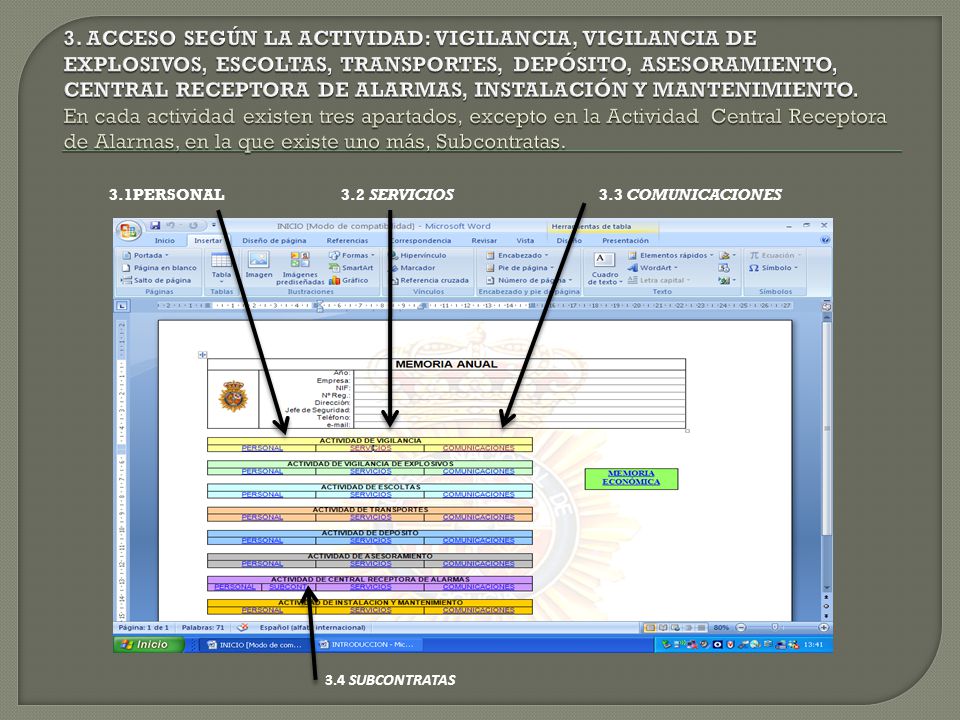Click the Gráfico chart icon
The width and height of the screenshot is (960, 720).
[x=348, y=280]
